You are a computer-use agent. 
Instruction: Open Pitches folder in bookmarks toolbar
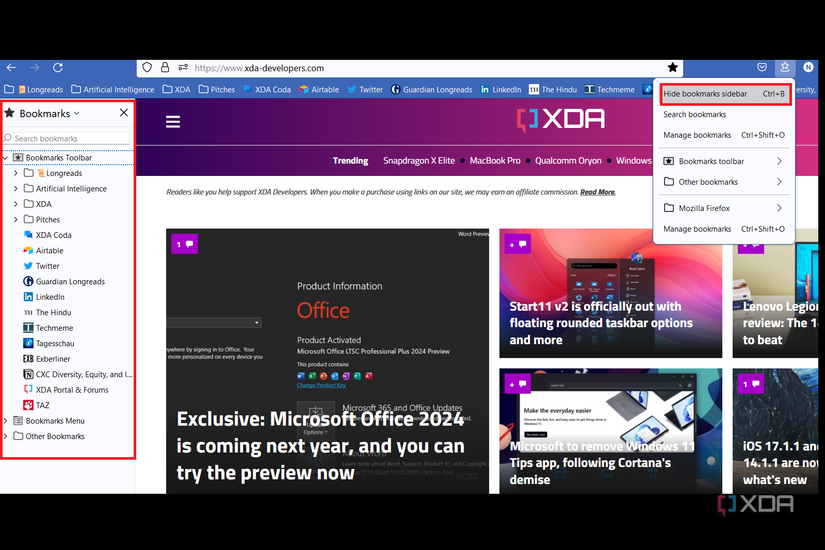coord(217,89)
